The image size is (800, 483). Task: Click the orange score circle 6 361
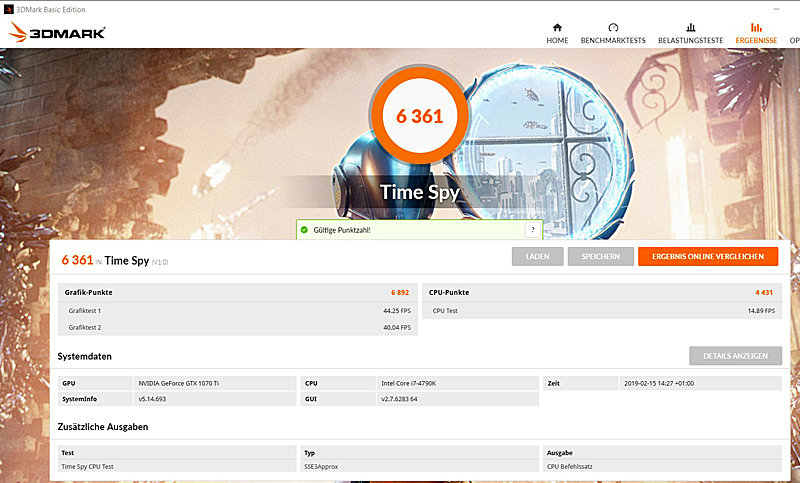(419, 115)
